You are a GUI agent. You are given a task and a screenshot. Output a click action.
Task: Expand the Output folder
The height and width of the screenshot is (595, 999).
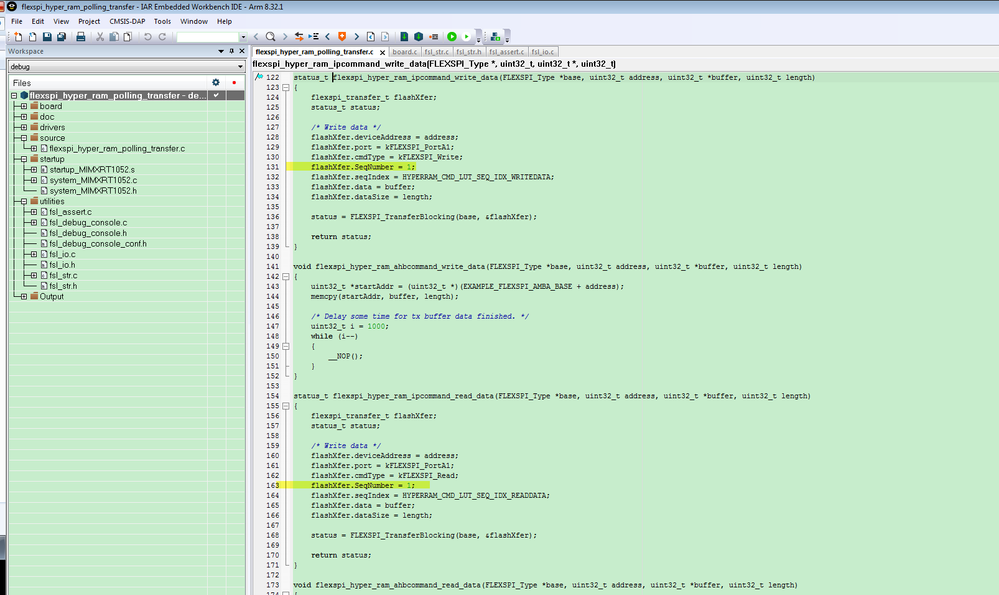[24, 296]
